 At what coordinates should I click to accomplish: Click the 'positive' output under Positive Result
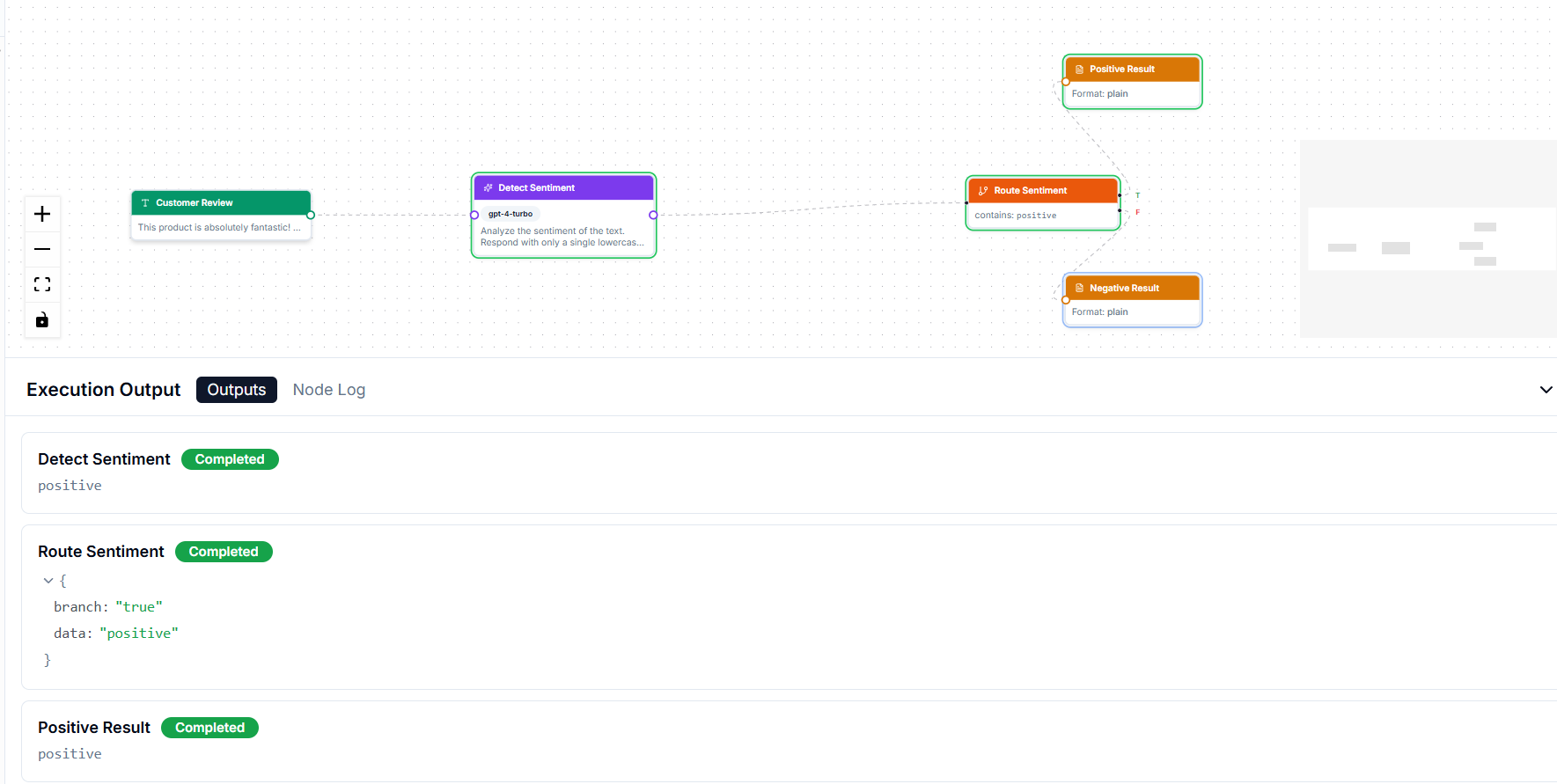point(70,754)
